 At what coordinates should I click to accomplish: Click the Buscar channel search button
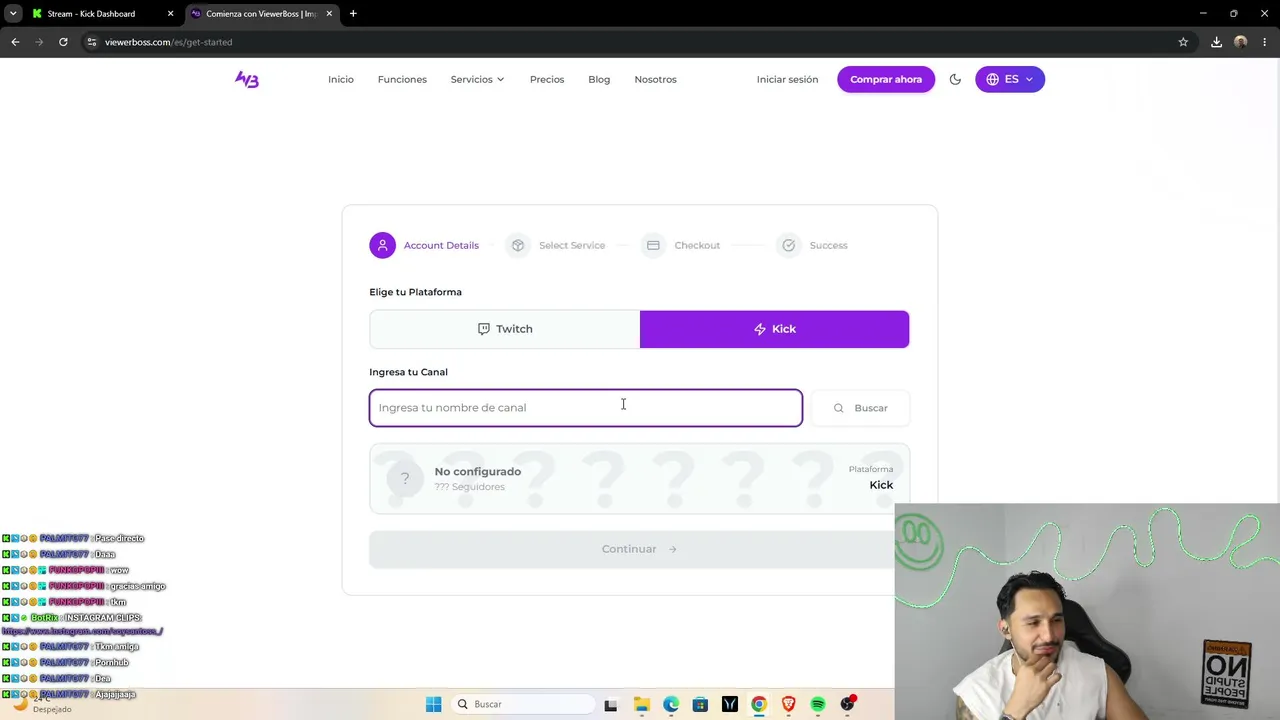pyautogui.click(x=860, y=408)
